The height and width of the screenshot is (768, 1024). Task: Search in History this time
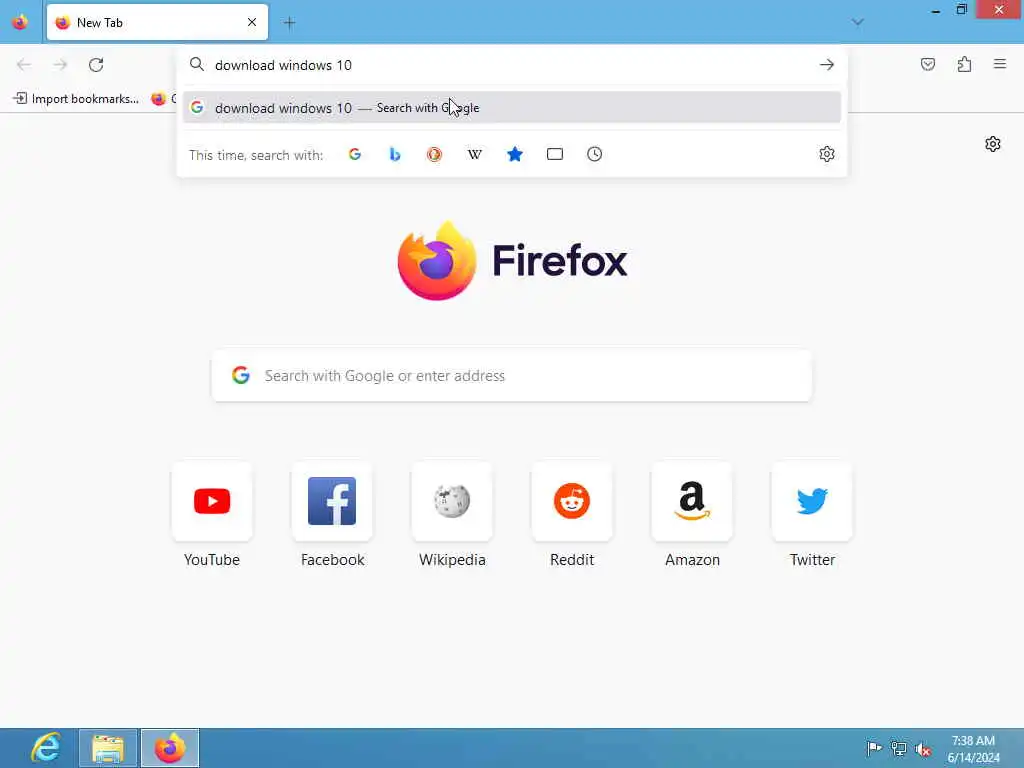click(594, 155)
